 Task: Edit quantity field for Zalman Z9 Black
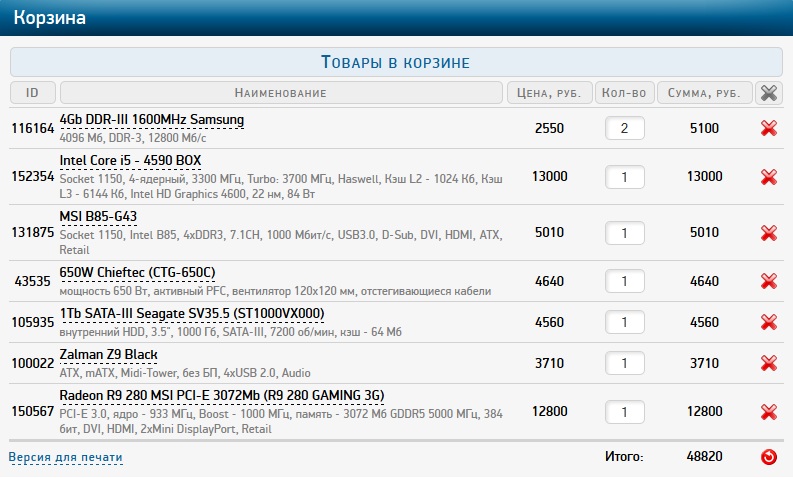(x=625, y=363)
